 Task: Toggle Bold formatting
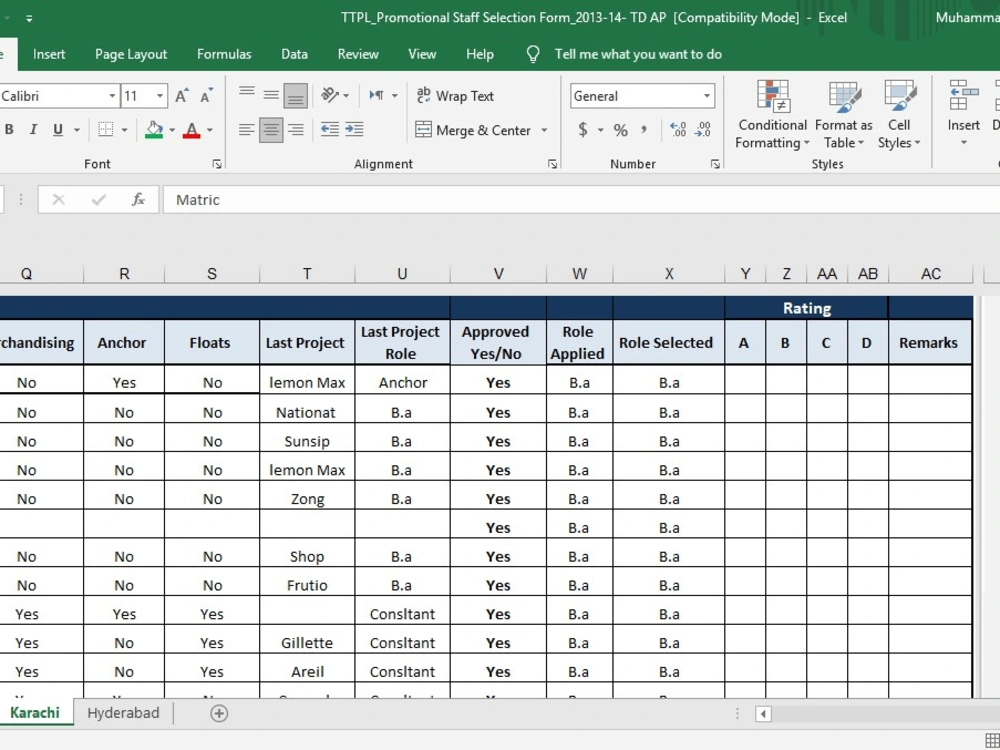9,130
